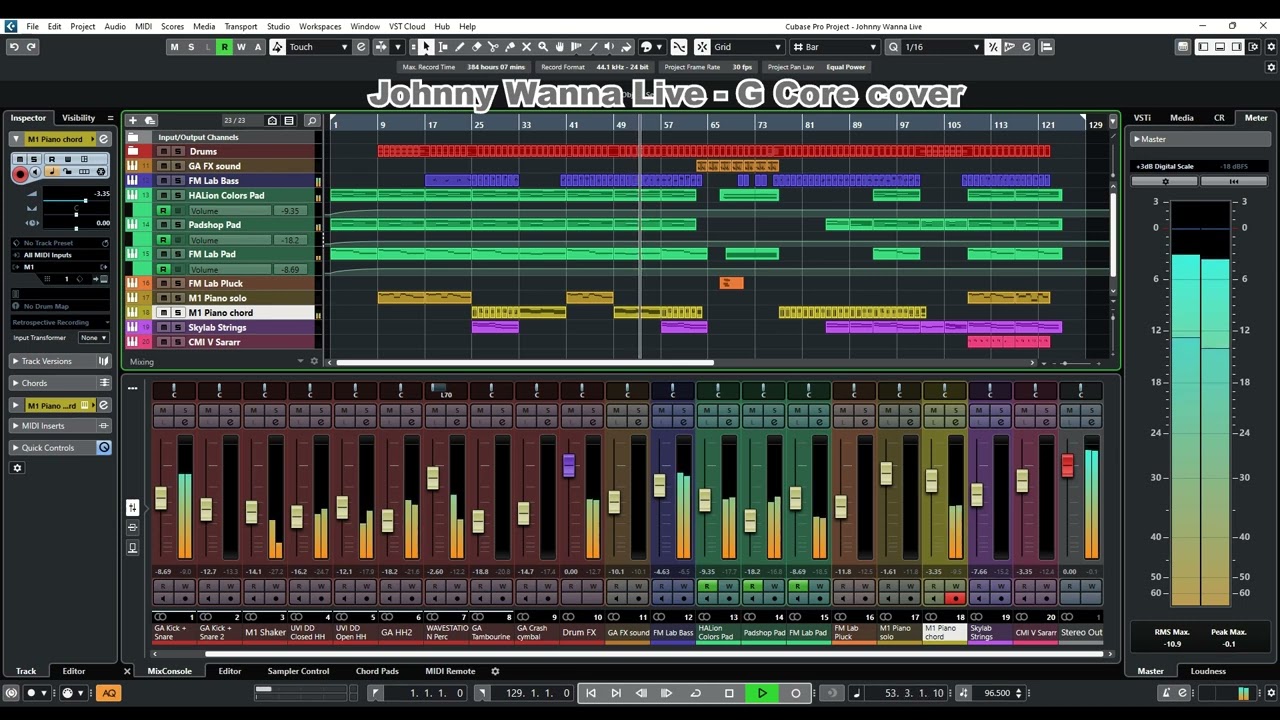
Task: Click the red record enable in Inspector
Action: tap(19, 173)
